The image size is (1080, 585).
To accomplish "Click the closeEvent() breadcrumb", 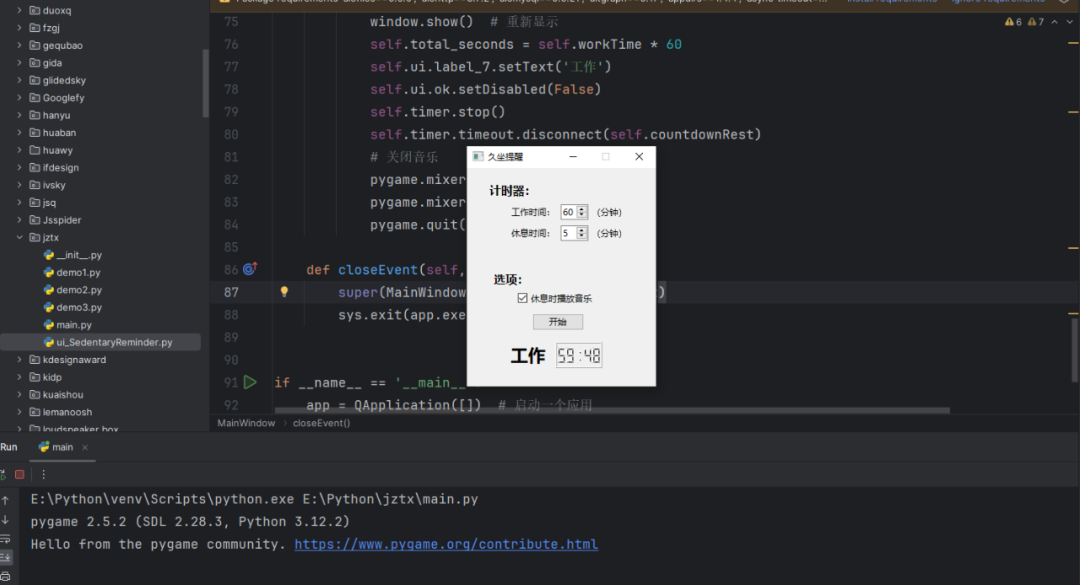I will [321, 423].
